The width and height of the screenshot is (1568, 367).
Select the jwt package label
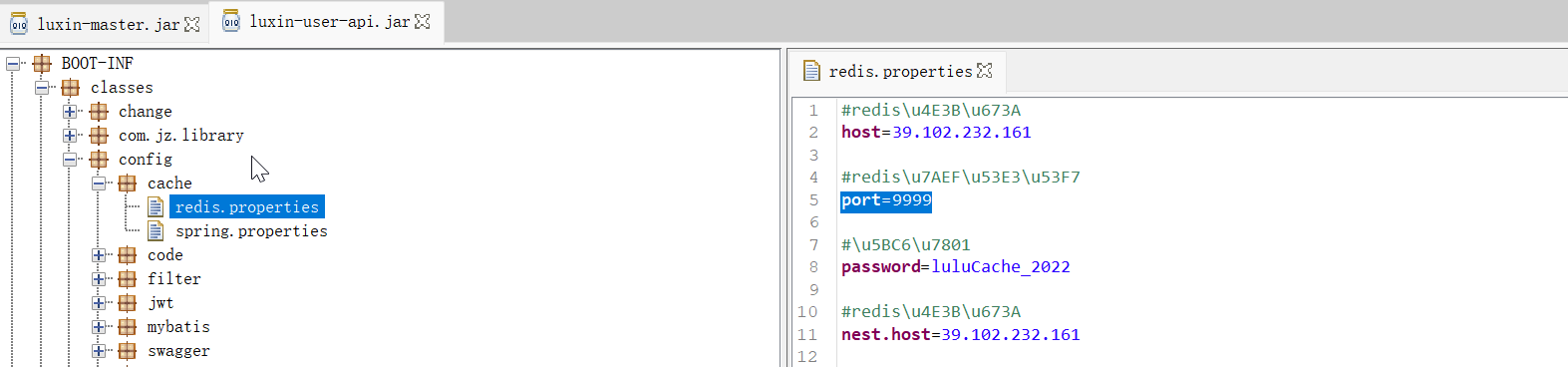160,303
